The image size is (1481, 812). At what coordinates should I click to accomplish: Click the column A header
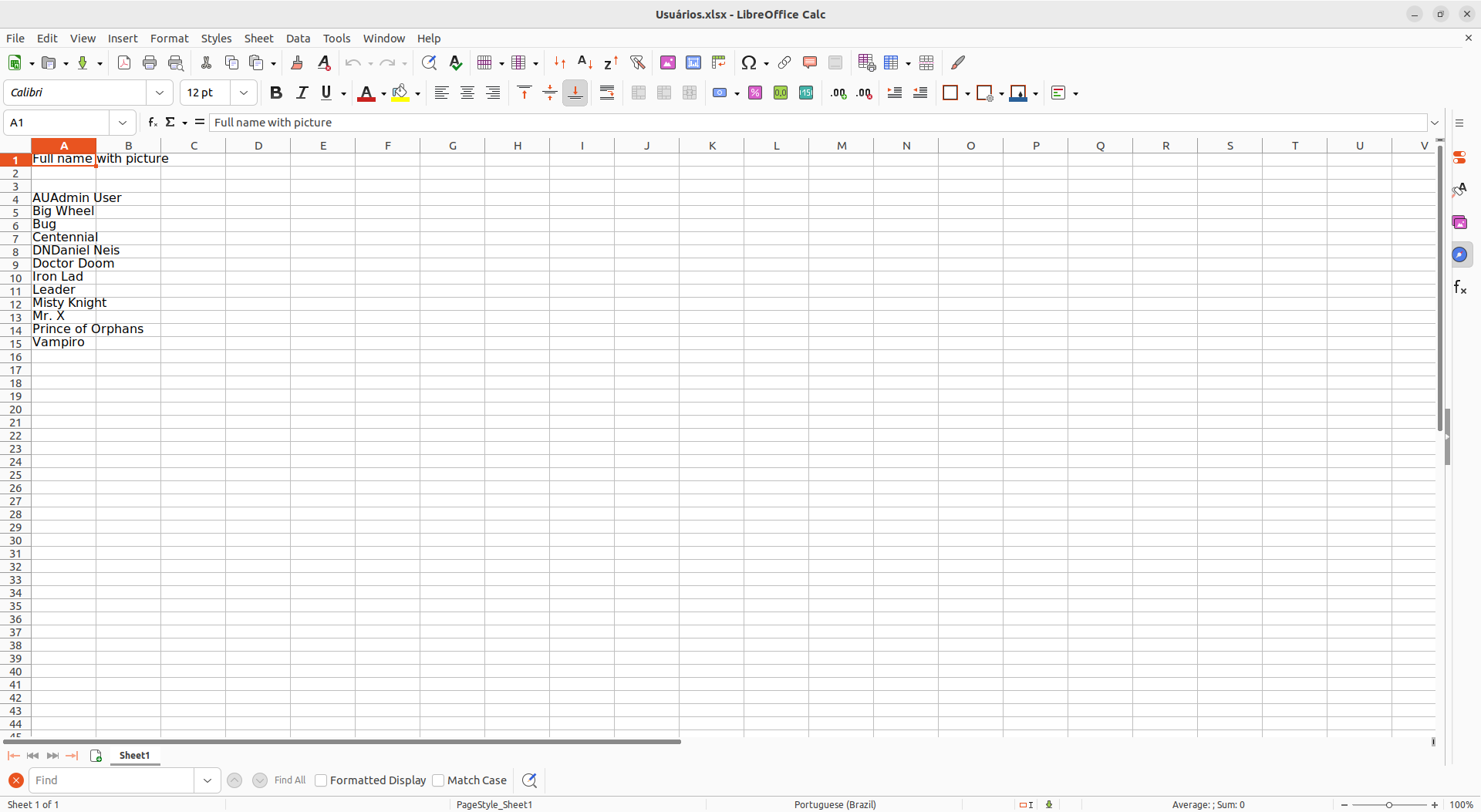pyautogui.click(x=64, y=146)
